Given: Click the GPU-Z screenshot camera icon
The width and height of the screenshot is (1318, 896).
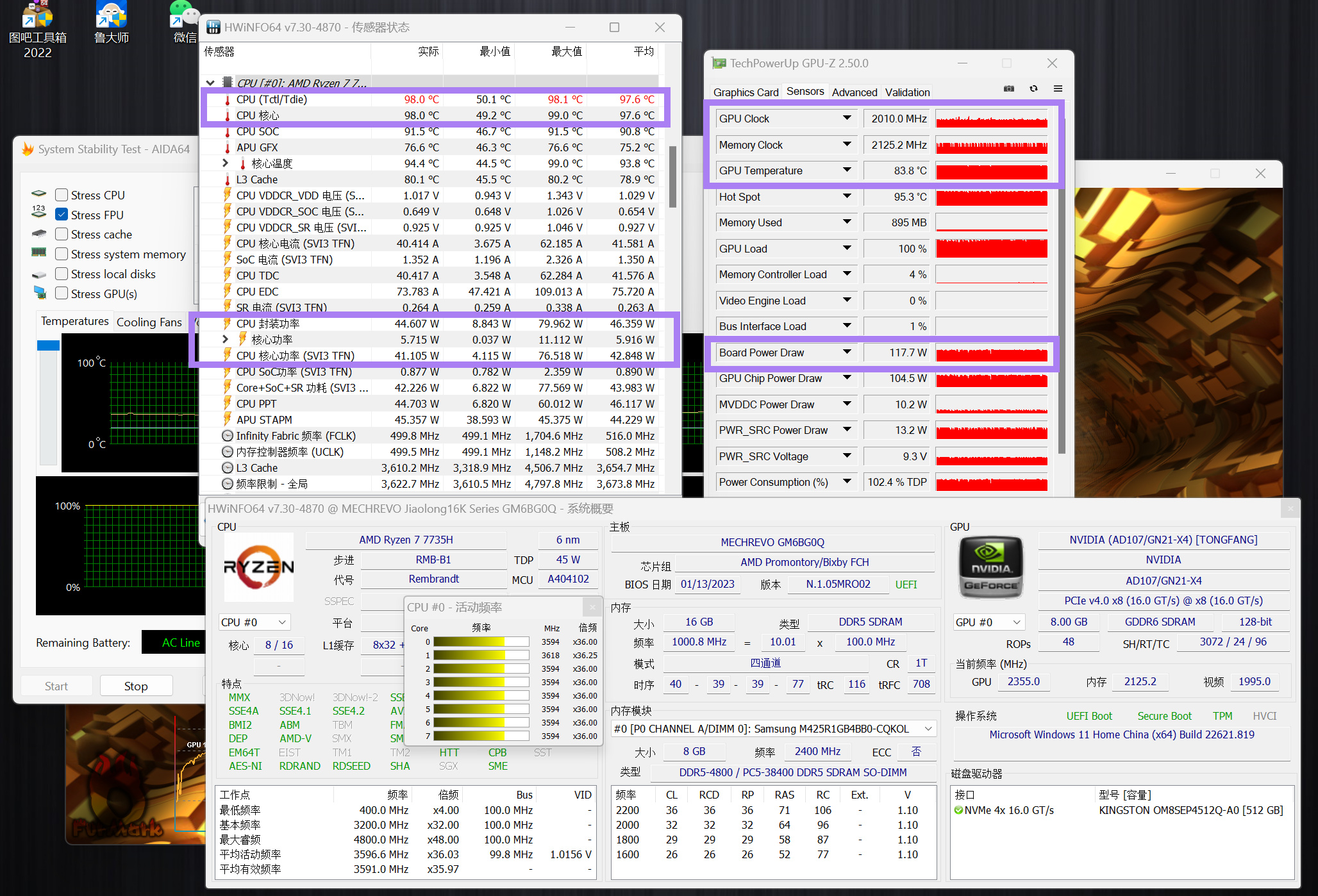Looking at the screenshot, I should tap(1009, 88).
